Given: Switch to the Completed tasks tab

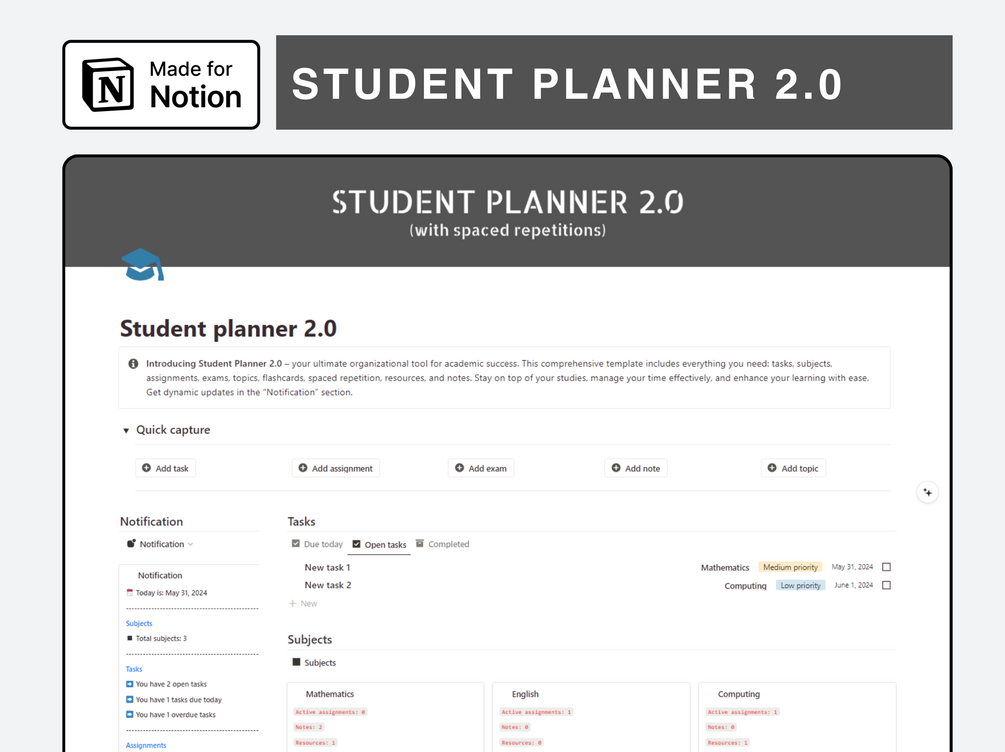Looking at the screenshot, I should (x=442, y=544).
